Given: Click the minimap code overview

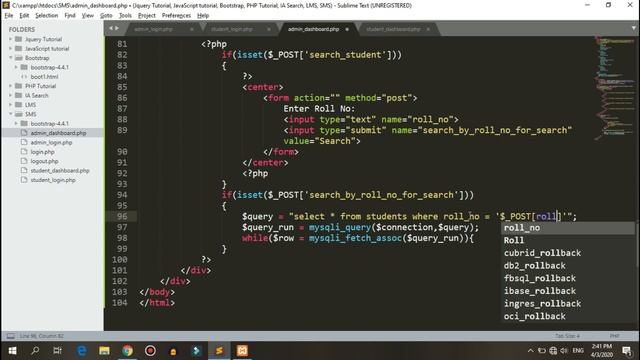Looking at the screenshot, I should [615, 88].
